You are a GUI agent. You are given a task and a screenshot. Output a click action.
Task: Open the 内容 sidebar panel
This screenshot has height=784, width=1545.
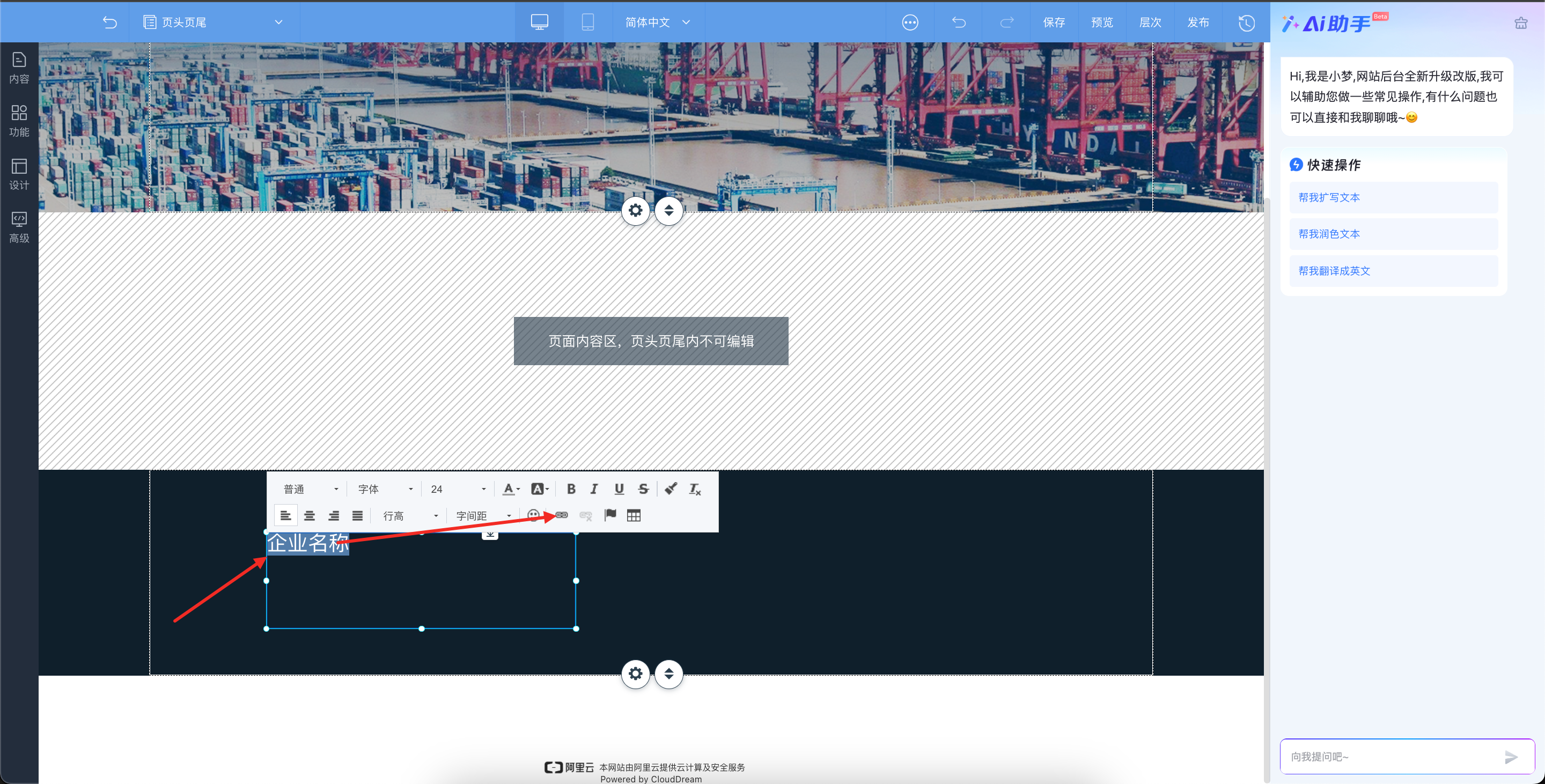click(19, 68)
